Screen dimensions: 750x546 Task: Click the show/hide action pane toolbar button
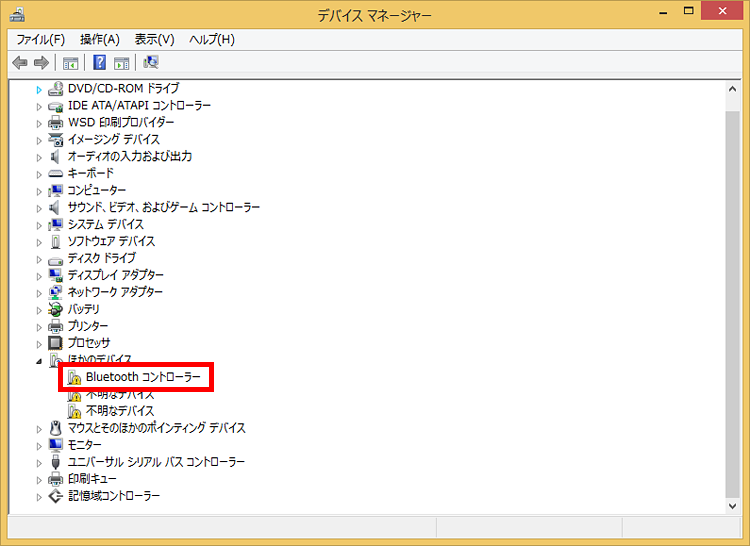pos(121,63)
